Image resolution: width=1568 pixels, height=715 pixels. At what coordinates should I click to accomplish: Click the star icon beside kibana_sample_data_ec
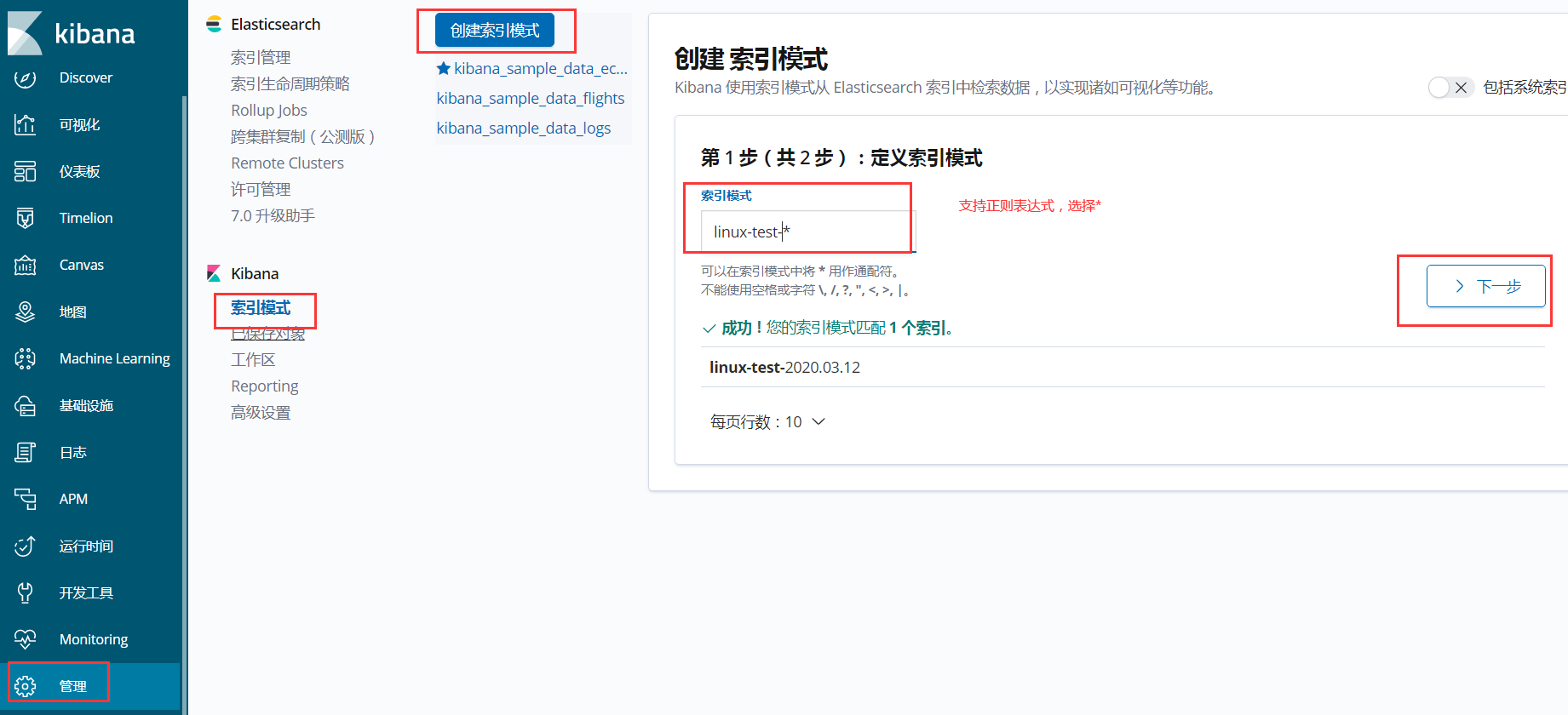443,68
